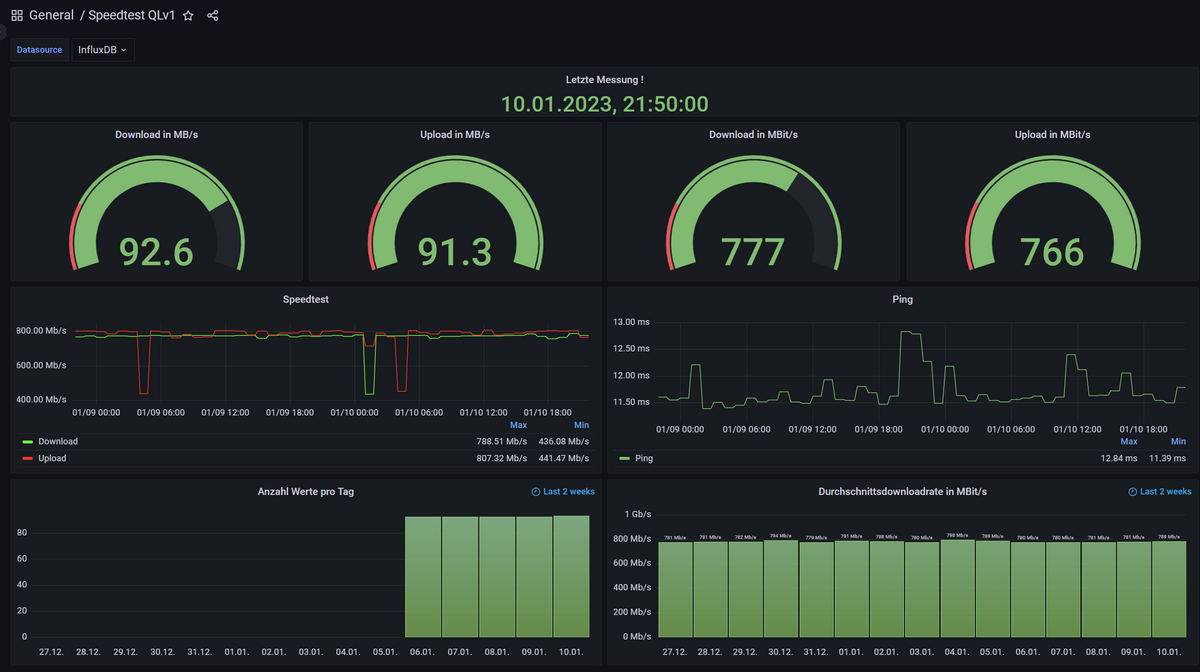Click the dashboards grid icon beside General
Viewport: 1200px width, 672px height.
[17, 16]
